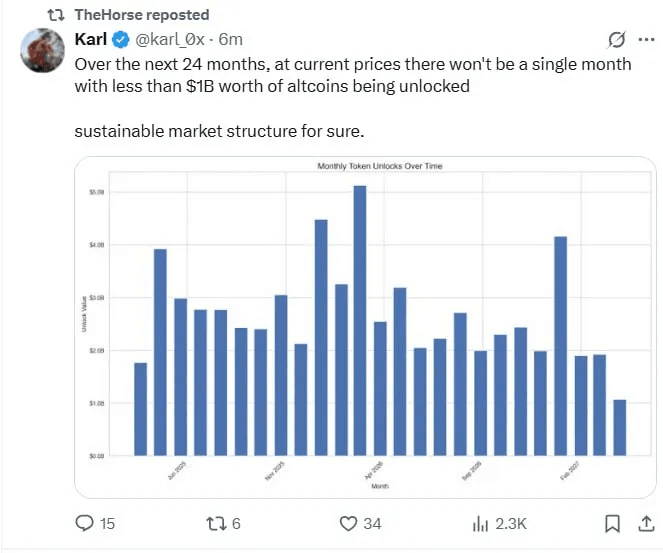
Task: Click the 34 likes count
Action: pos(372,522)
